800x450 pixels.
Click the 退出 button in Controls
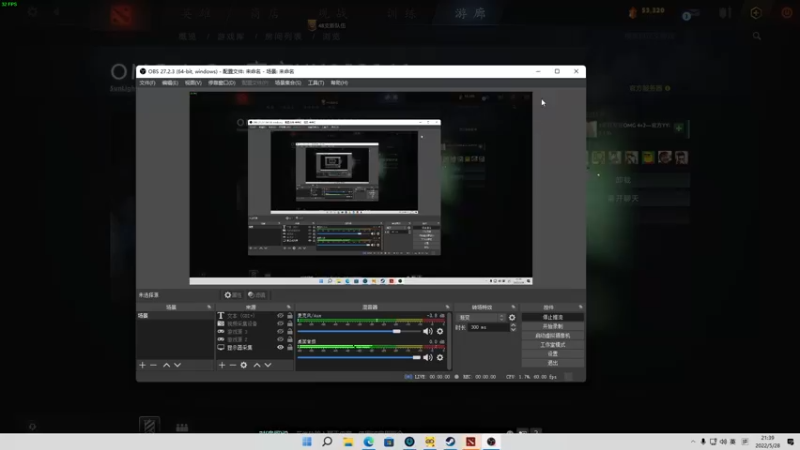[x=553, y=363]
